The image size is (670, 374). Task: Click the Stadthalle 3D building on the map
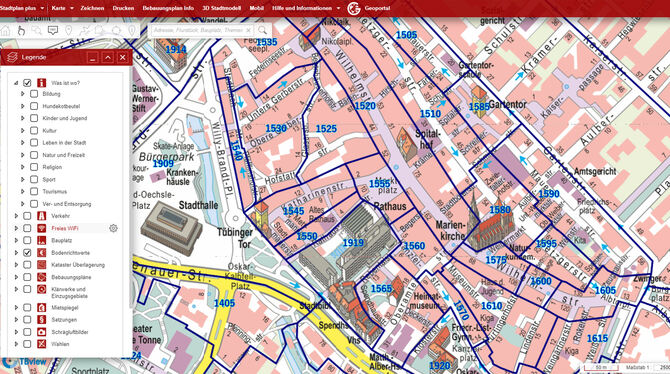pyautogui.click(x=172, y=229)
